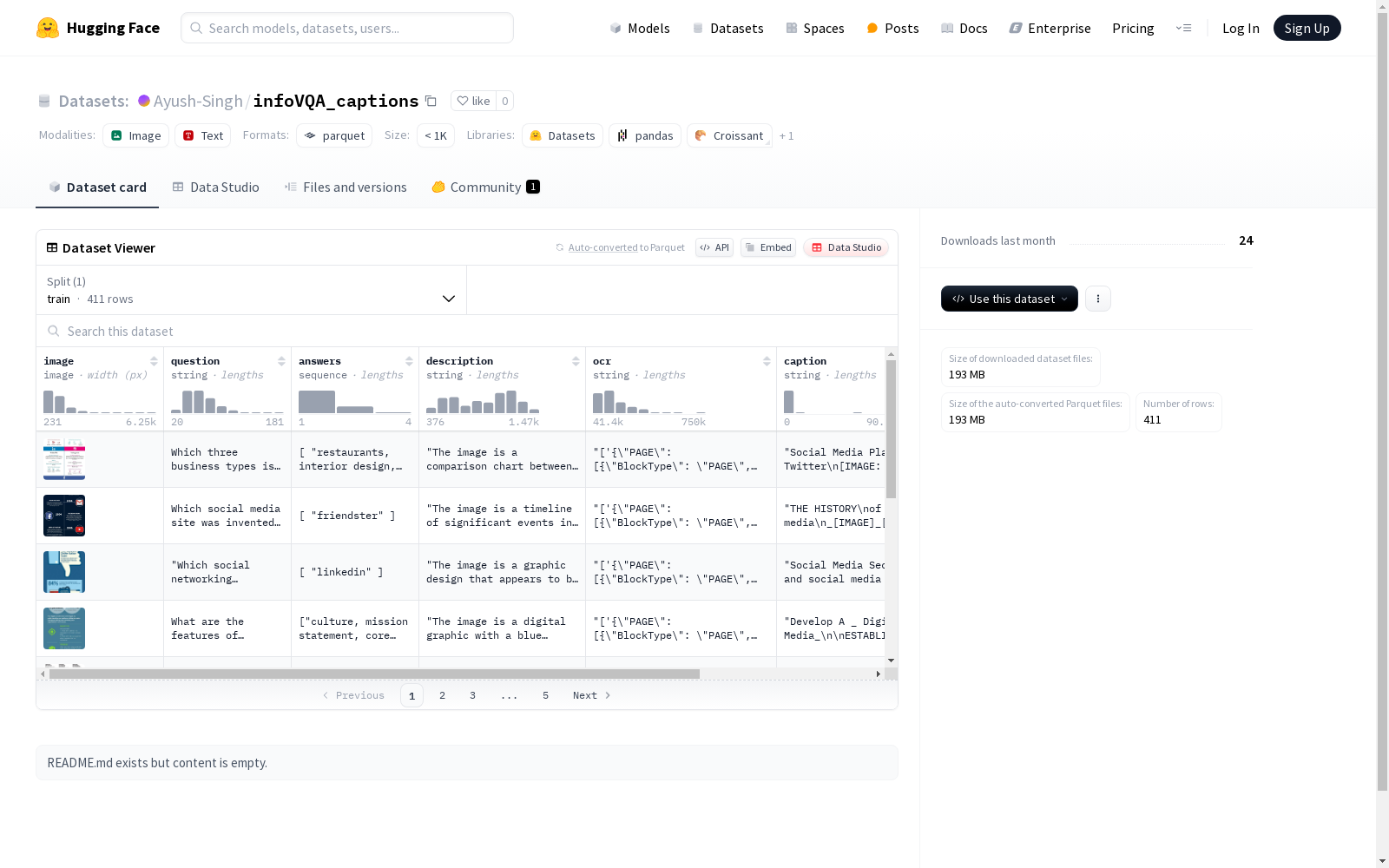Select the Image modality tag
1389x868 pixels.
click(x=136, y=135)
